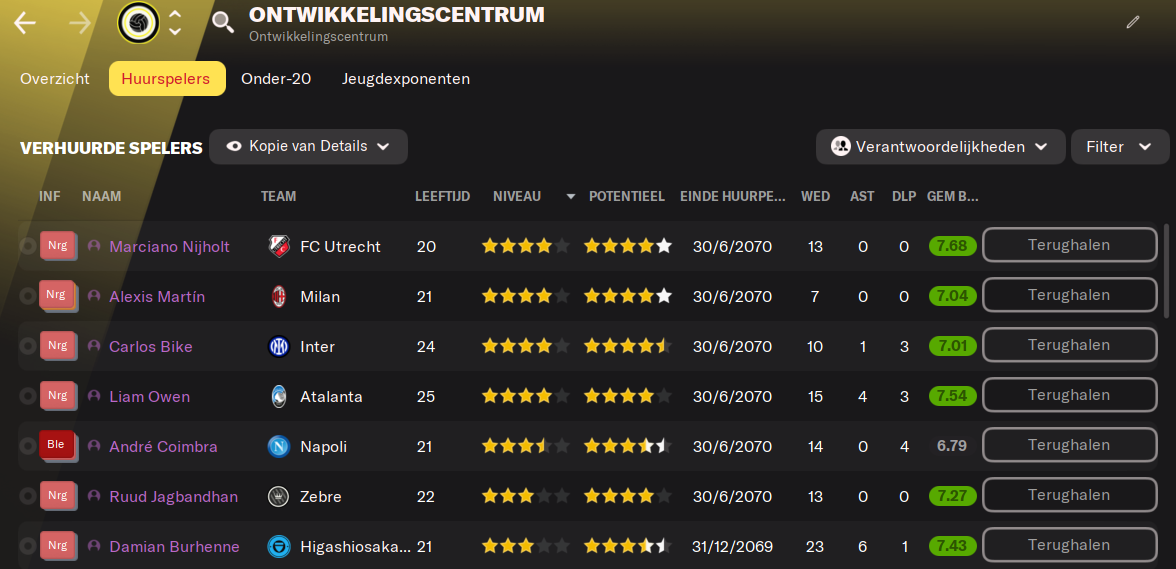Click the back navigation arrow
The width and height of the screenshot is (1176, 569).
pos(25,23)
